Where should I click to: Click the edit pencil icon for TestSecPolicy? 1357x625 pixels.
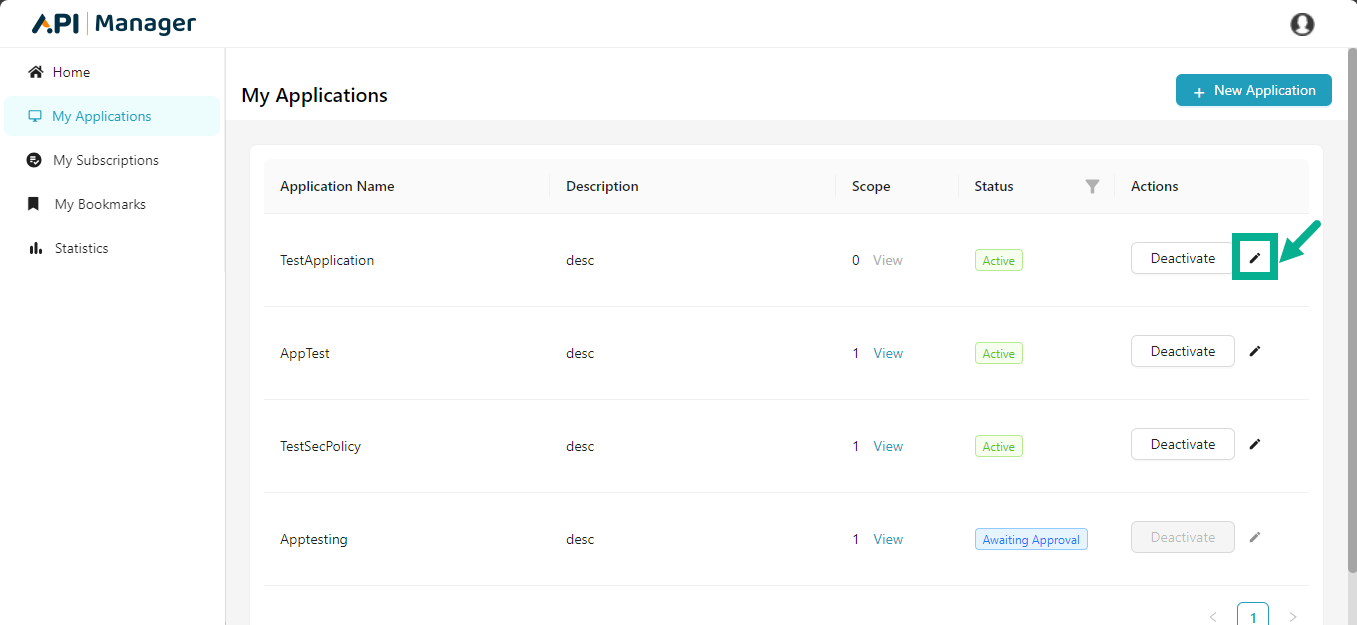(x=1255, y=444)
